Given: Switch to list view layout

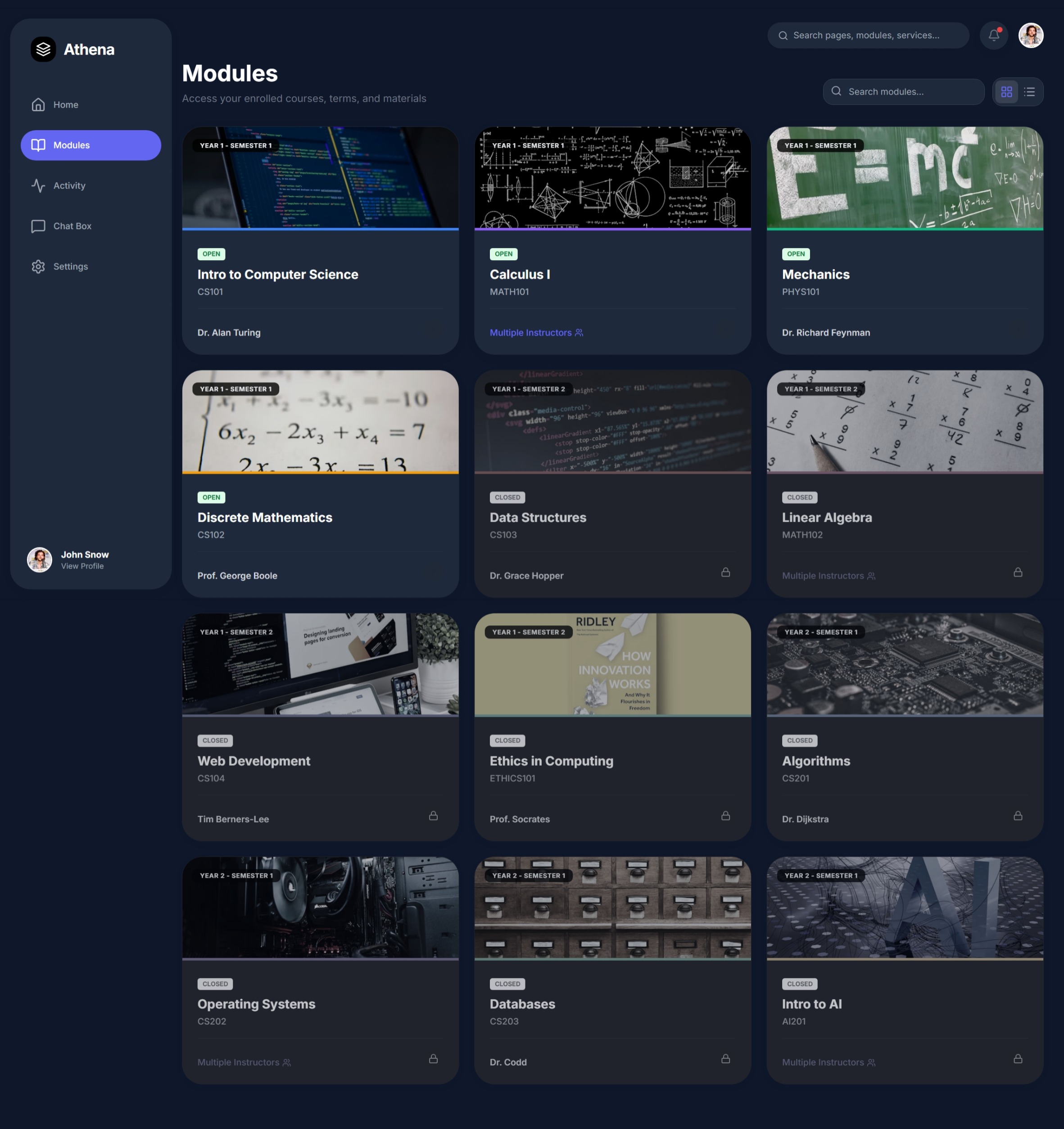Looking at the screenshot, I should (x=1029, y=91).
